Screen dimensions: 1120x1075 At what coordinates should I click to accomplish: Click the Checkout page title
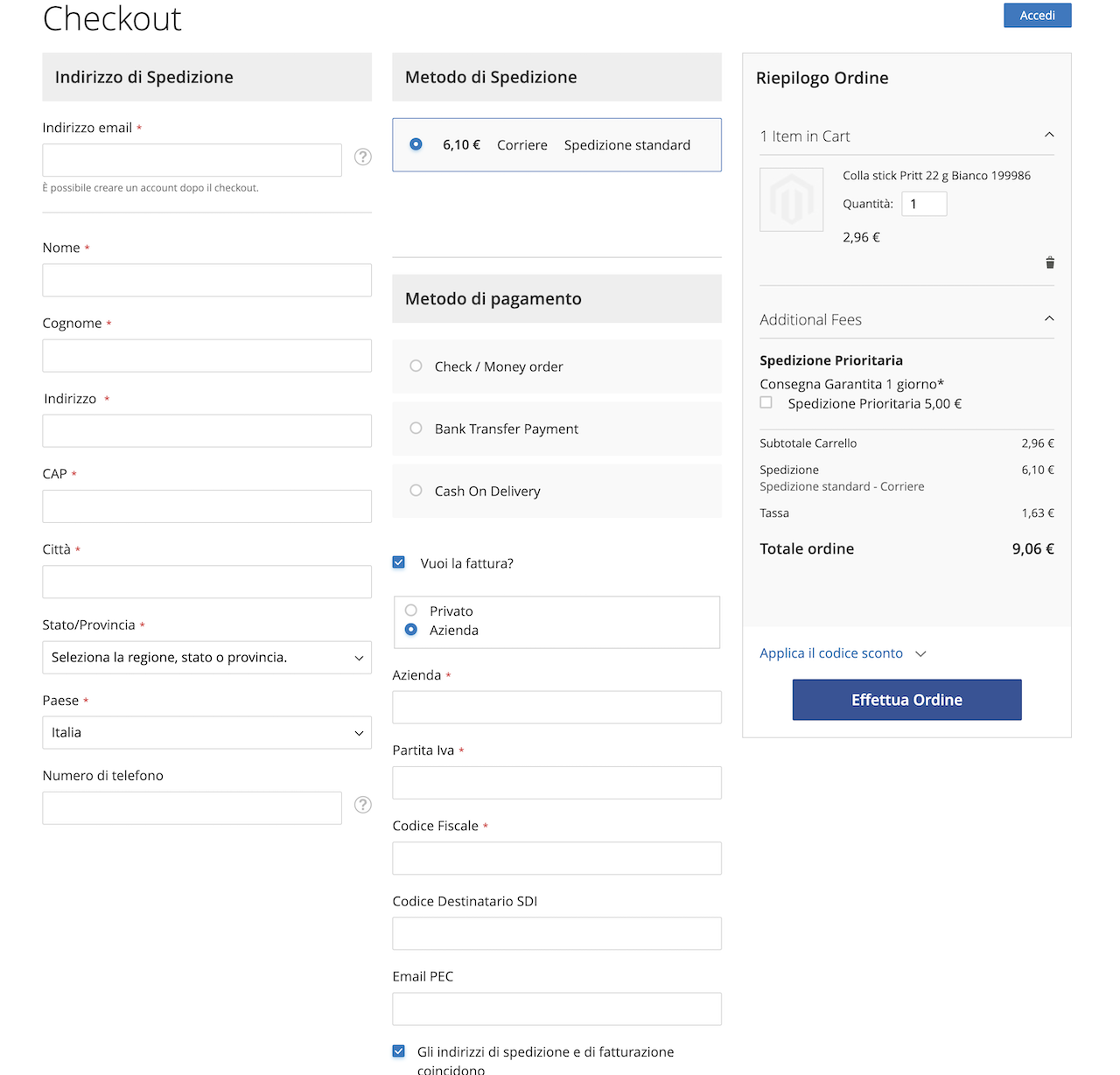coord(112,18)
